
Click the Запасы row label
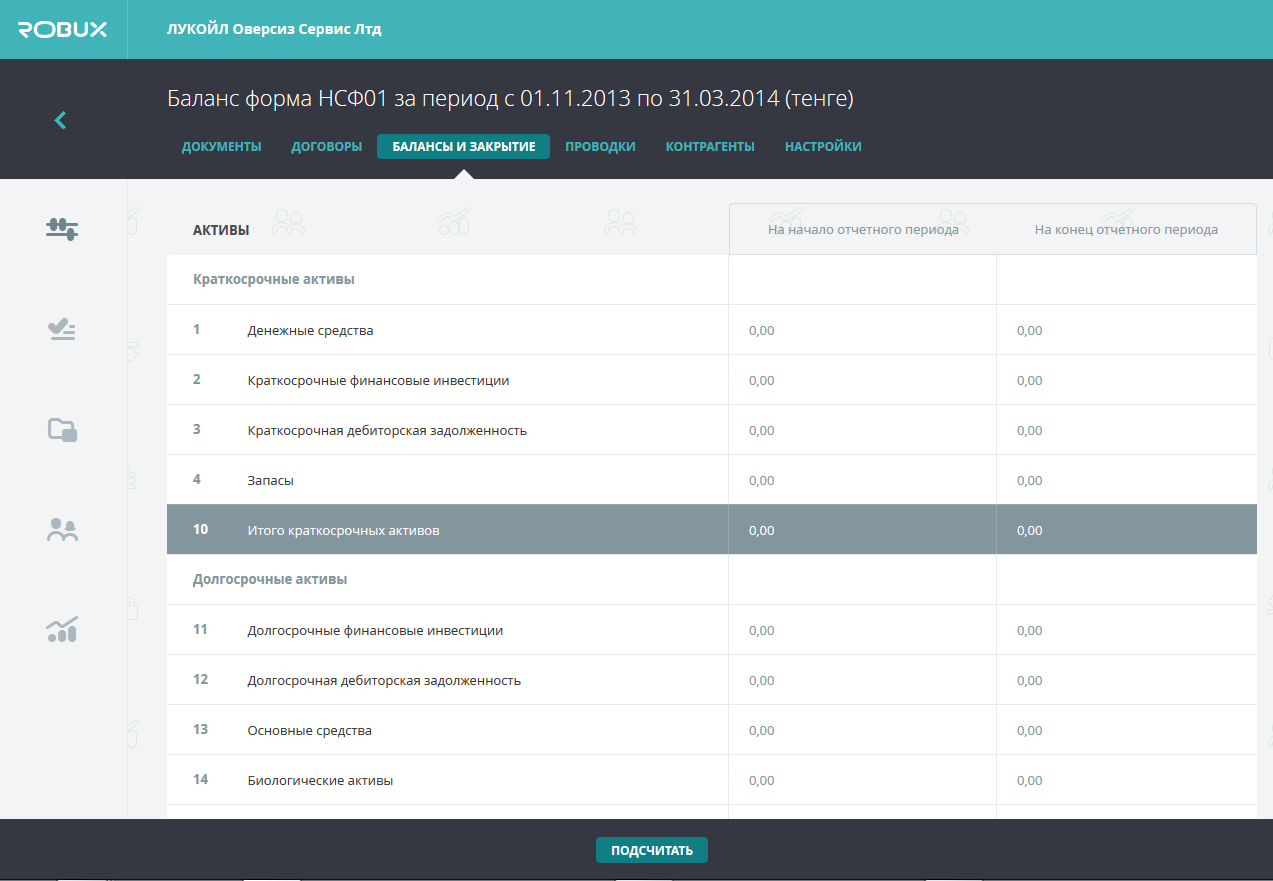click(270, 480)
